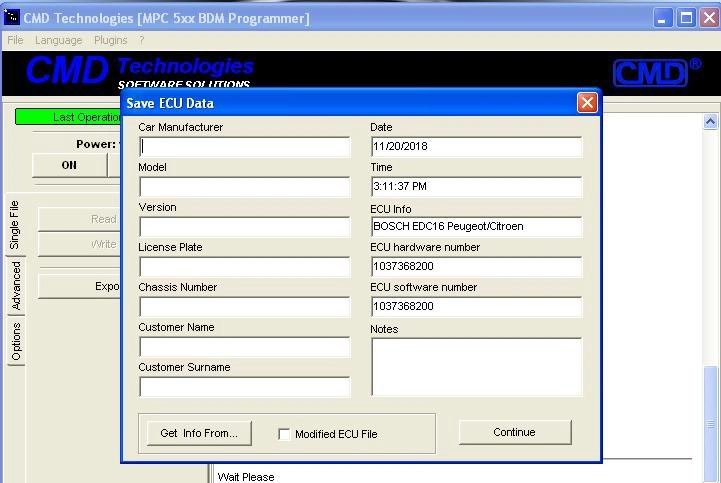Screen dimensions: 721x483
Task: Click the Date field showing 11/20/2018
Action: point(476,147)
